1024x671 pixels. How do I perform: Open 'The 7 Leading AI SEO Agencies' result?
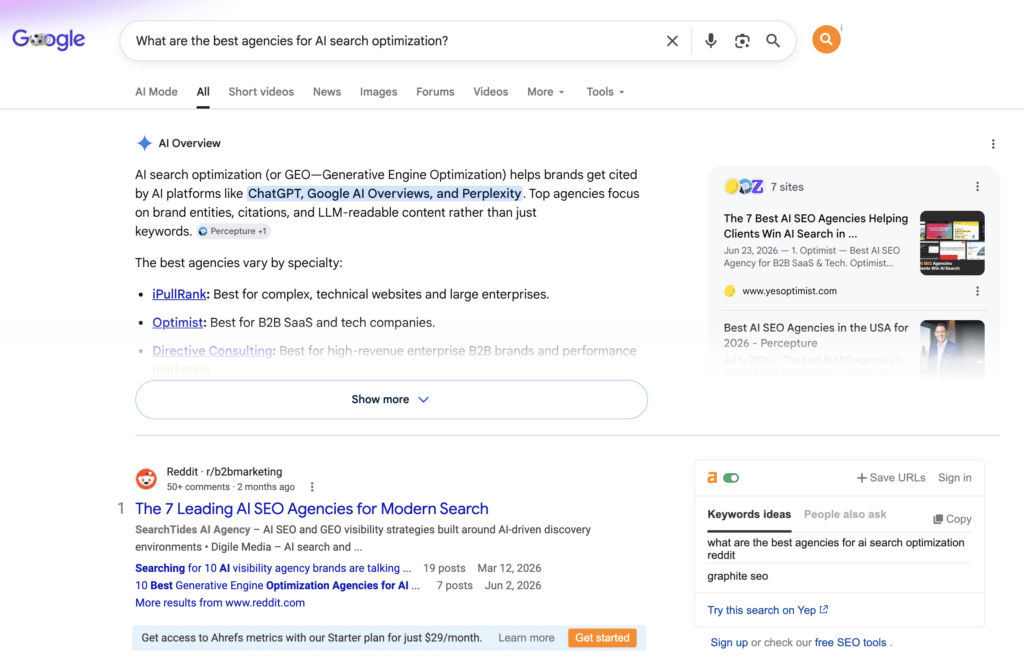tap(312, 508)
